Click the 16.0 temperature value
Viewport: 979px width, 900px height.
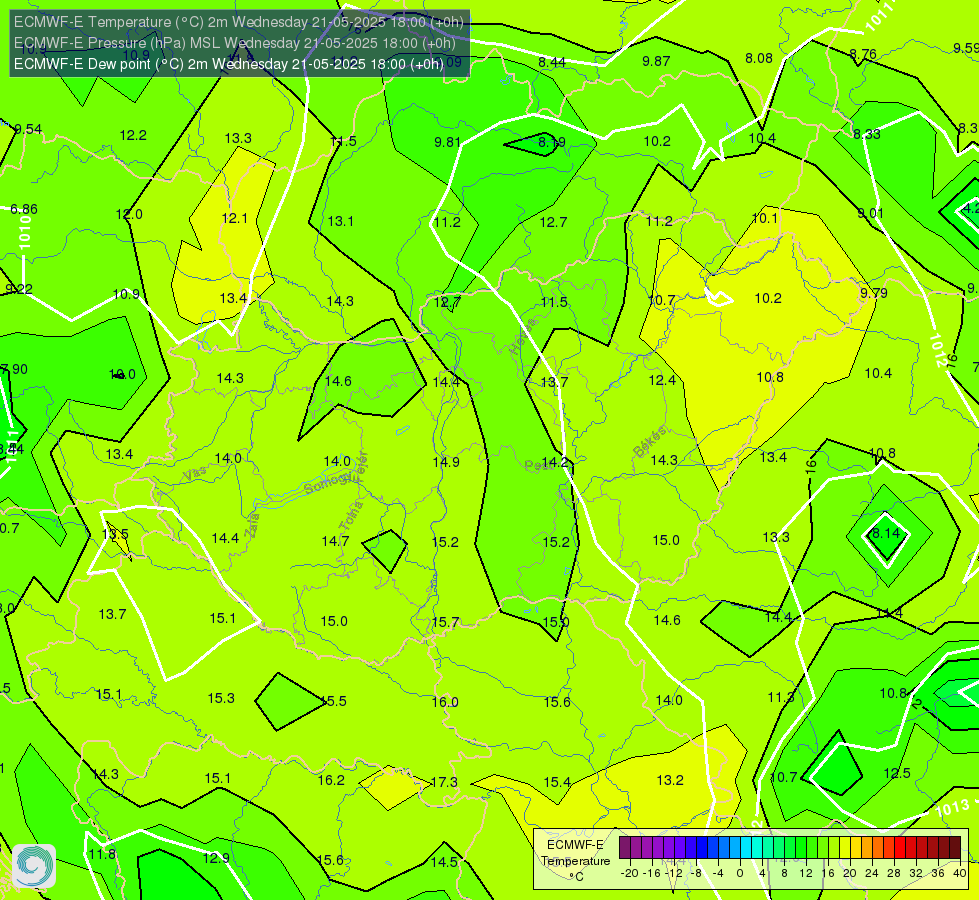445,702
